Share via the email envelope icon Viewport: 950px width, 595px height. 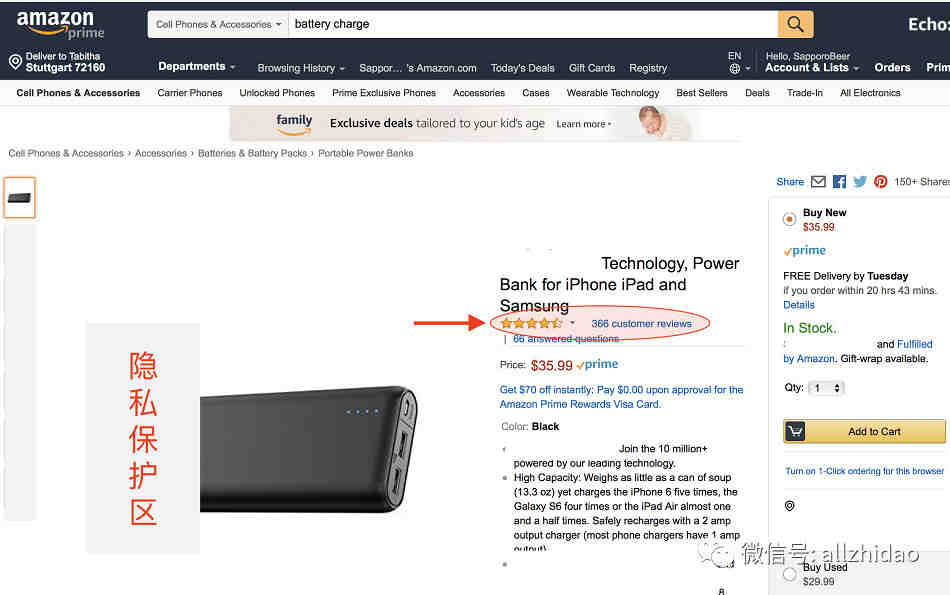(x=818, y=182)
